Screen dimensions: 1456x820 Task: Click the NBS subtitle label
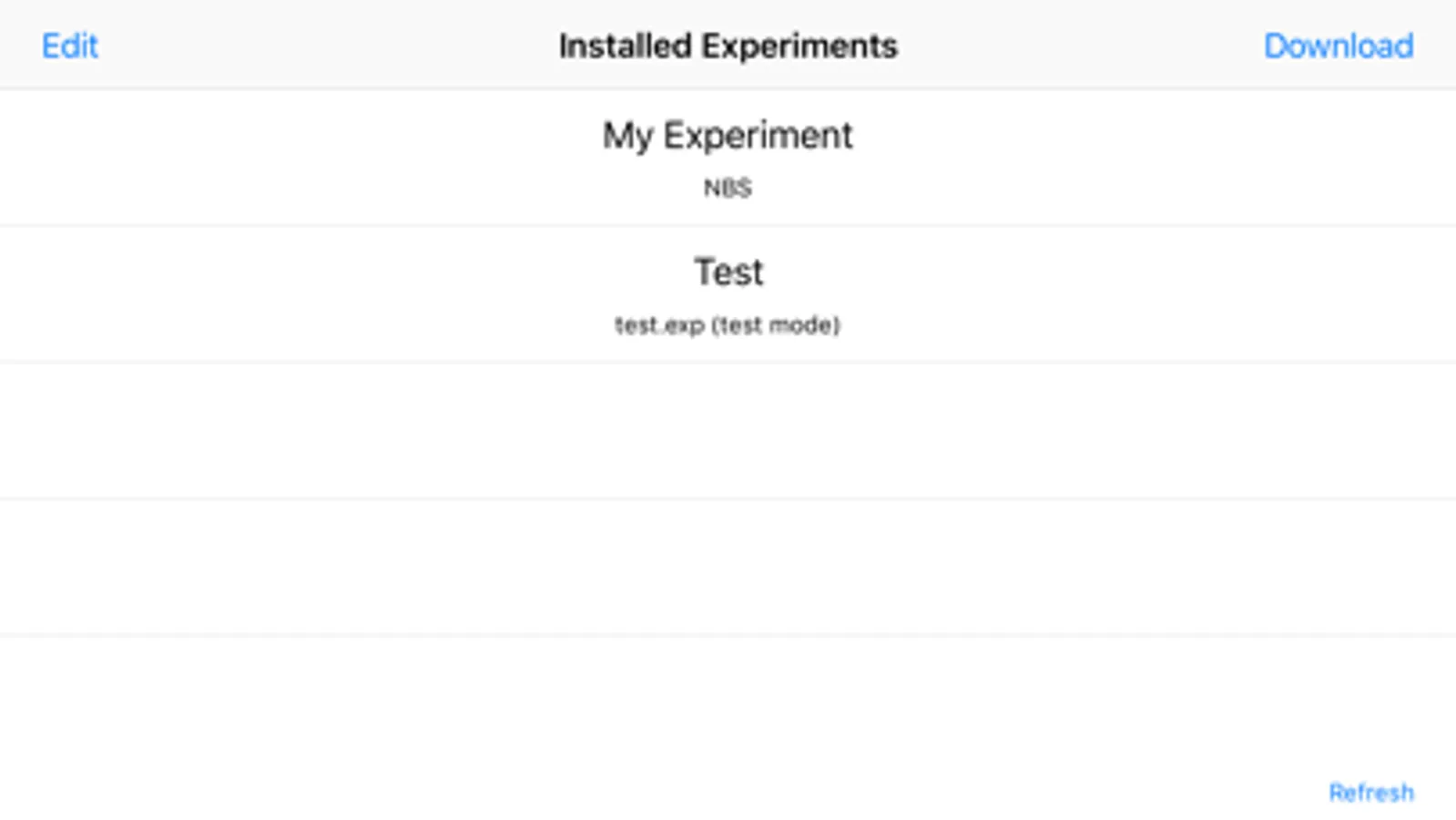coord(728,188)
